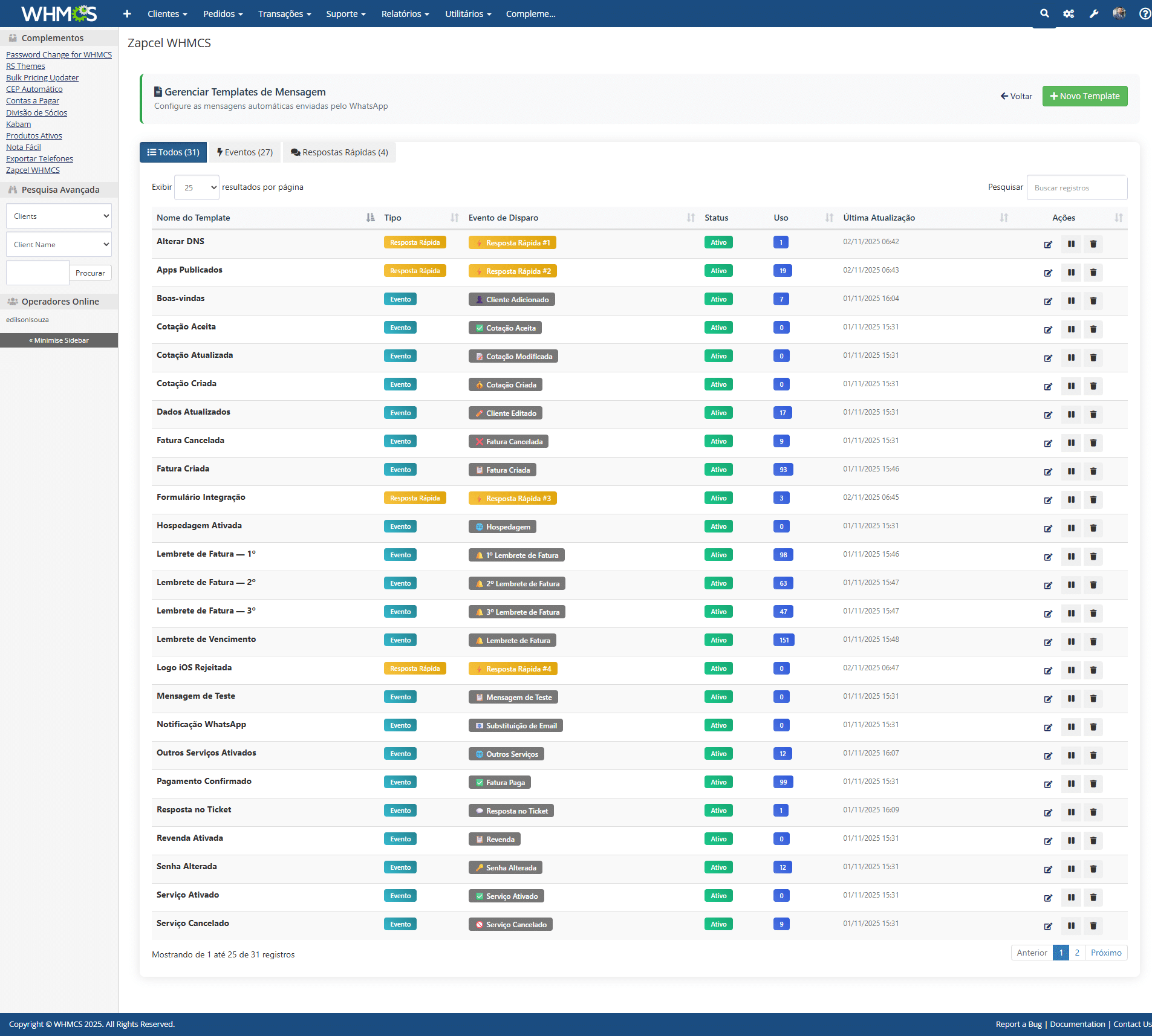This screenshot has height=1036, width=1152.
Task: Toggle pause on Lembrete de Vencimento template
Action: click(1071, 642)
